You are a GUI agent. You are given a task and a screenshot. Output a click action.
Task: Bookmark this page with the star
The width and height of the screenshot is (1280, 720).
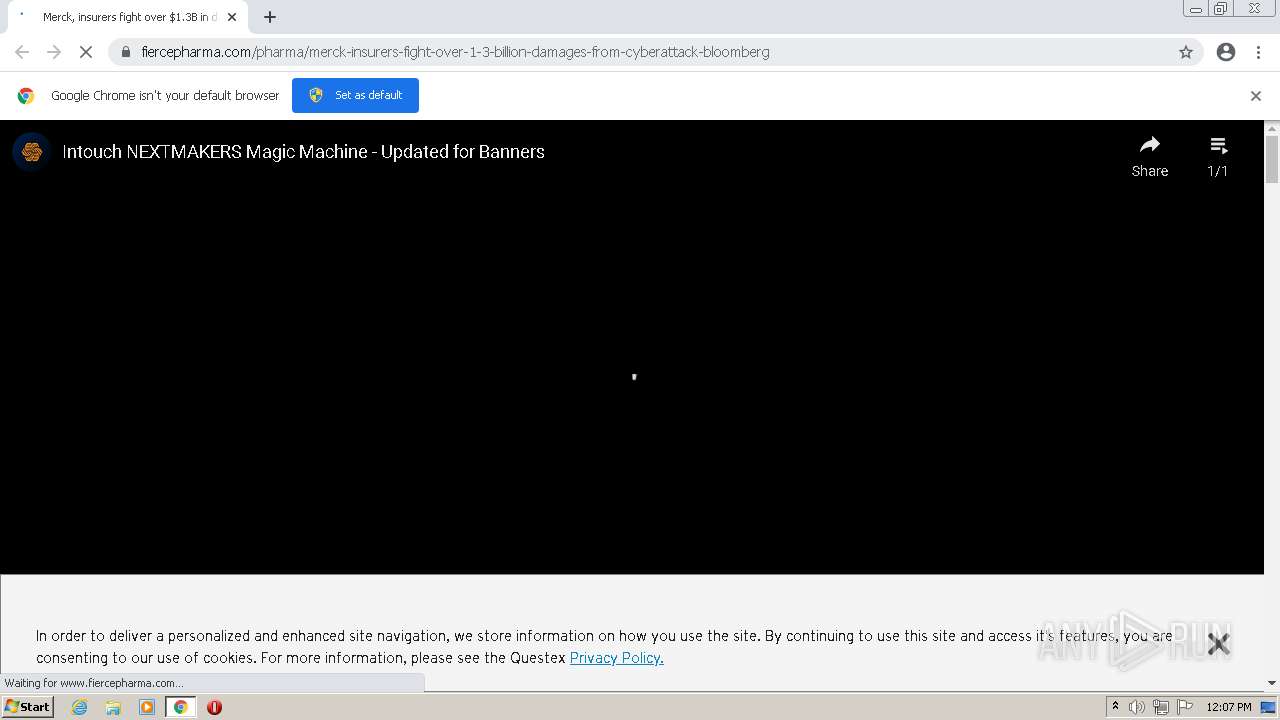pyautogui.click(x=1186, y=52)
